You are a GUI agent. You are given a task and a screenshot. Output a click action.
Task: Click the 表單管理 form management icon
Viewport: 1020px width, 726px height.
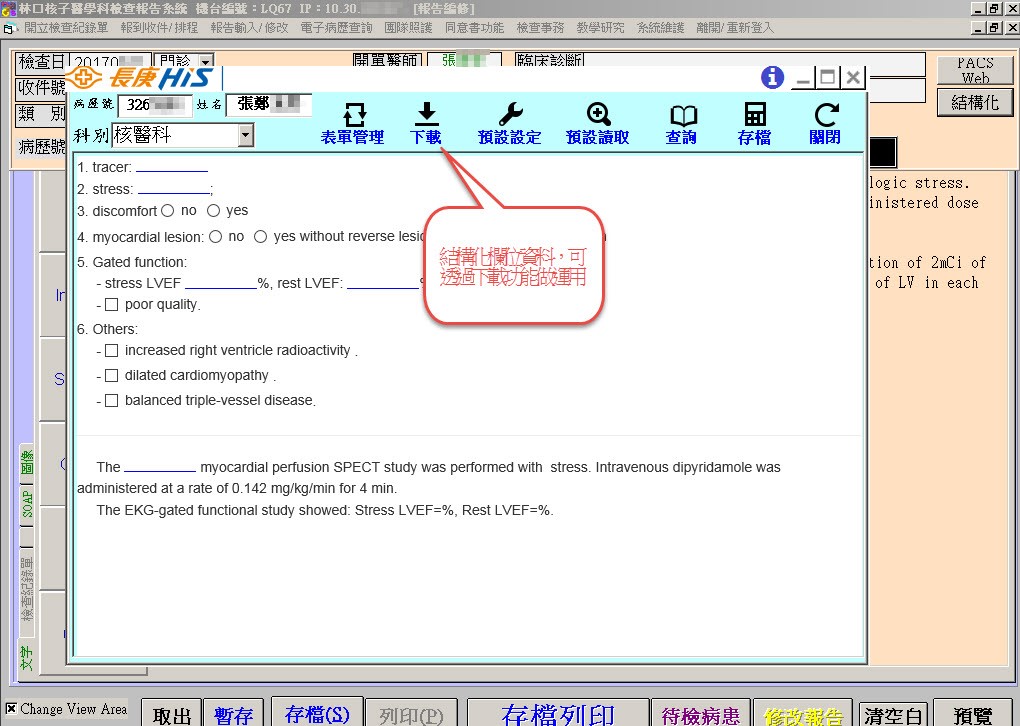tap(353, 115)
